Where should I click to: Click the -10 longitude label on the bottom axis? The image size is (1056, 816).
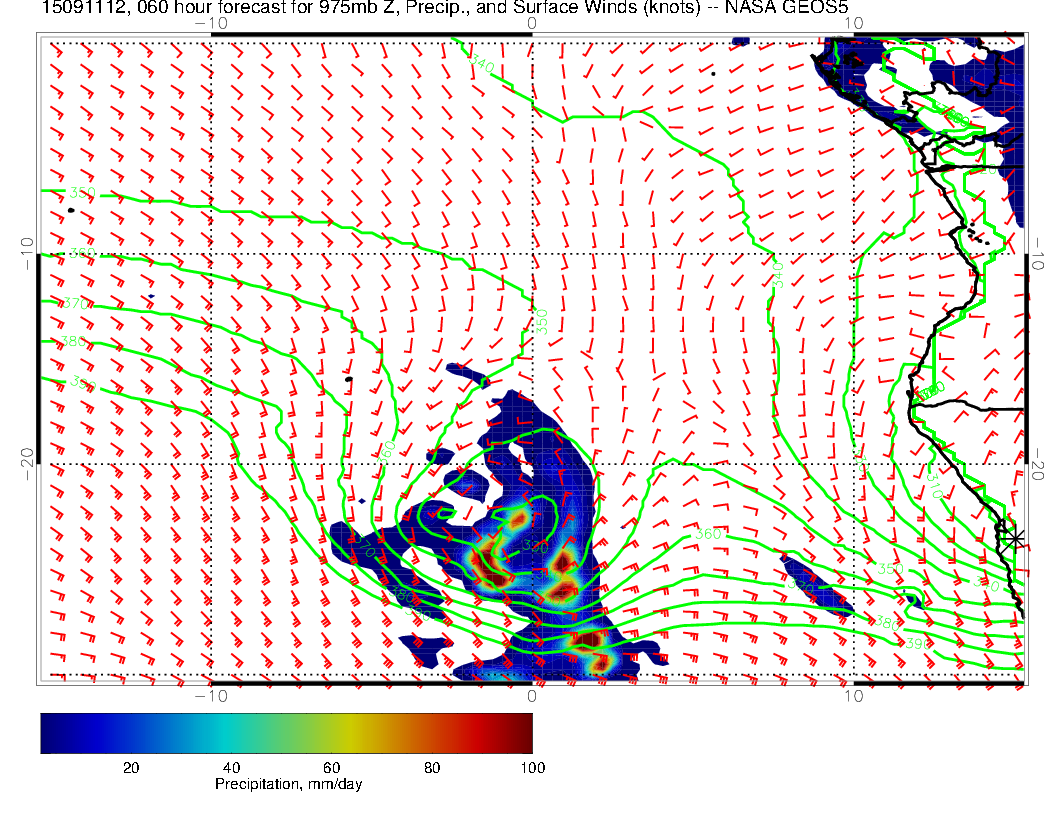coord(211,695)
